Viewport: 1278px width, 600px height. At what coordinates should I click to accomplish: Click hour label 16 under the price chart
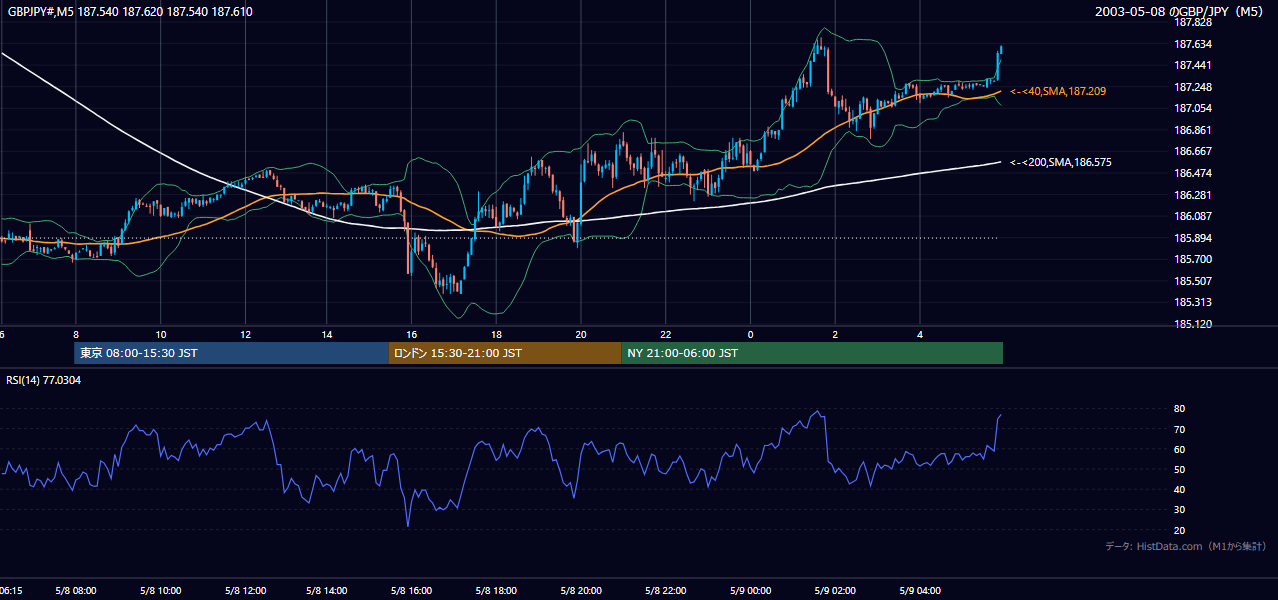412,333
